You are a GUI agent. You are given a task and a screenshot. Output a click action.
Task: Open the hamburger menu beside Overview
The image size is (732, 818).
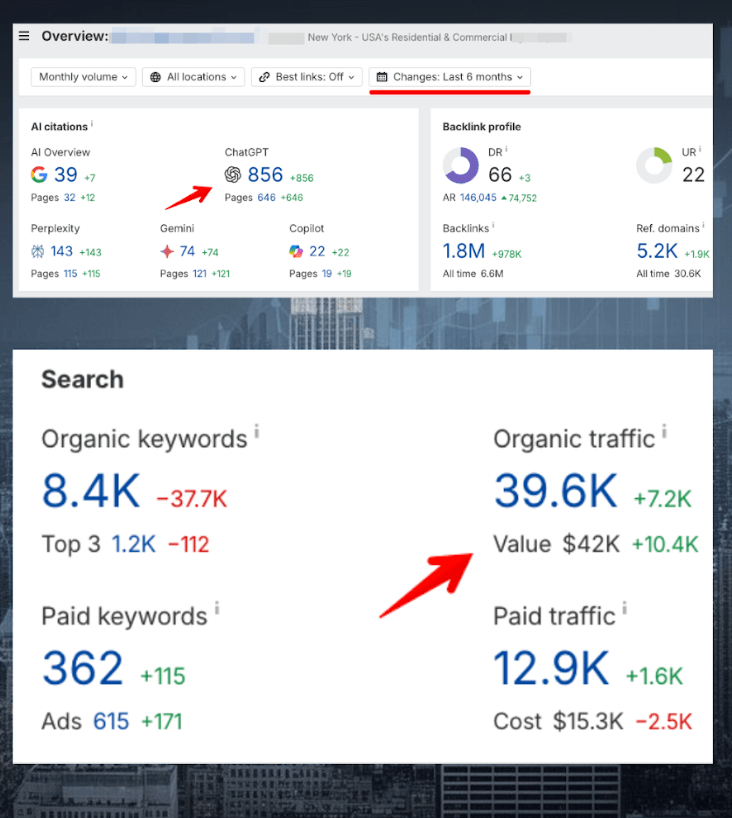(25, 36)
